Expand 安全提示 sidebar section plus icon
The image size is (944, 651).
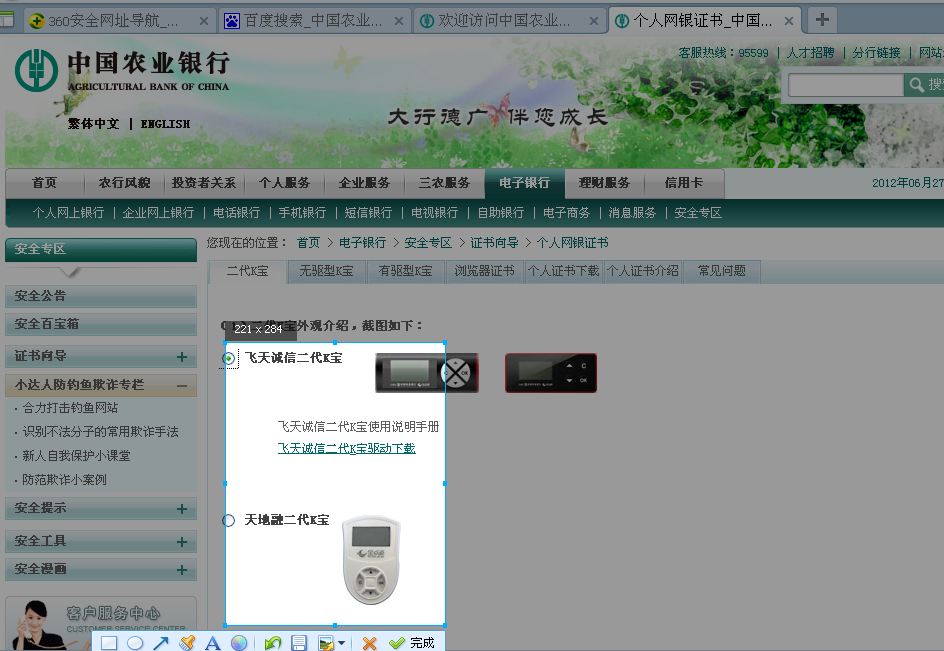(x=182, y=509)
